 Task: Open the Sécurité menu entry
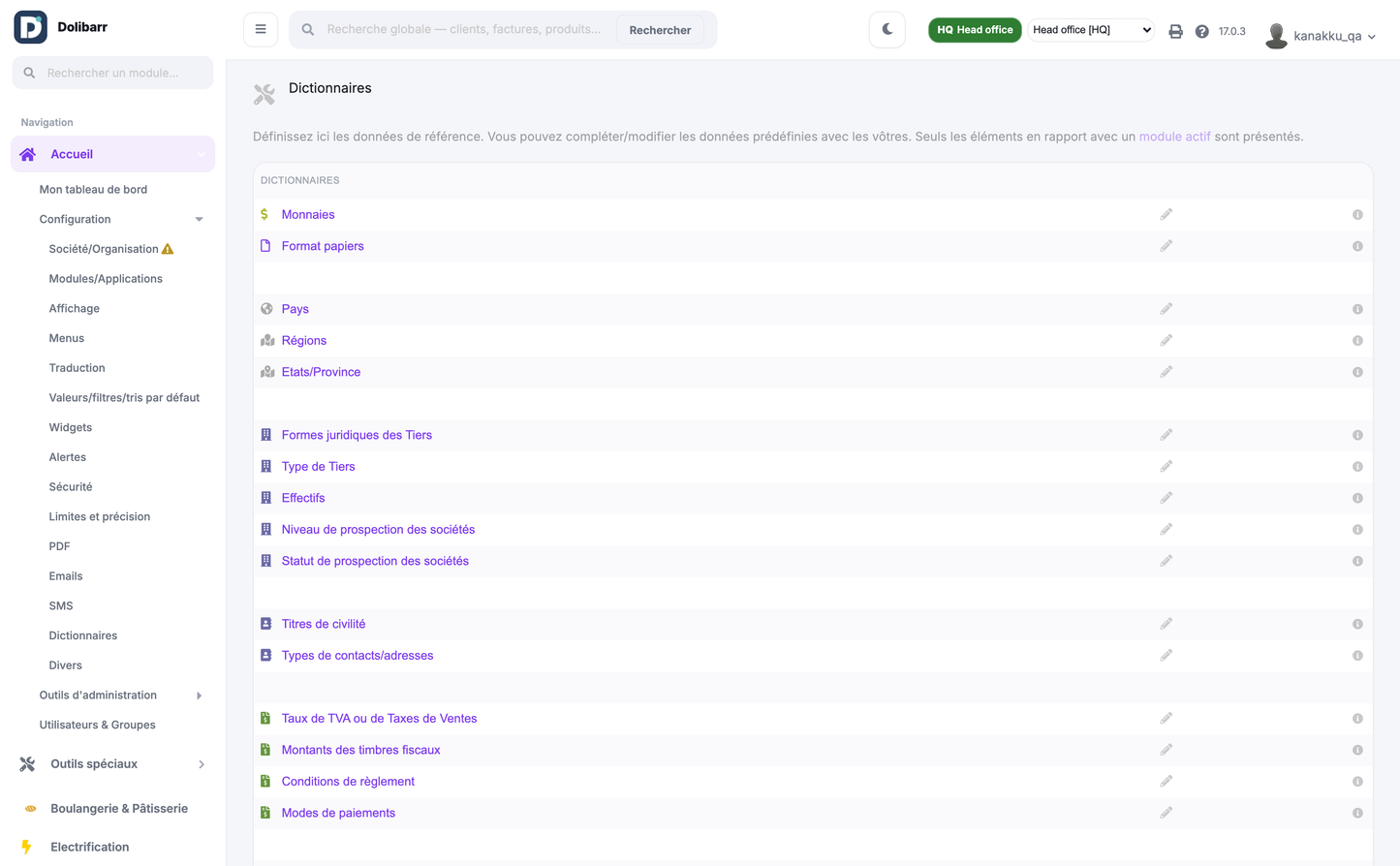(71, 487)
